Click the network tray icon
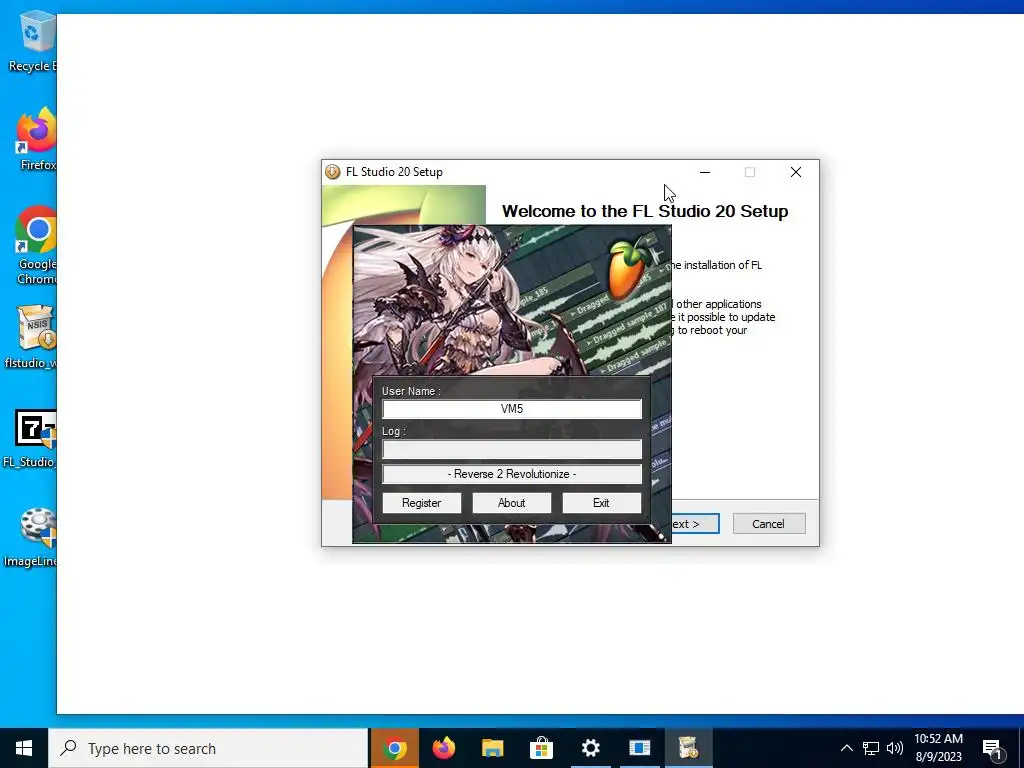The height and width of the screenshot is (768, 1024). point(871,748)
